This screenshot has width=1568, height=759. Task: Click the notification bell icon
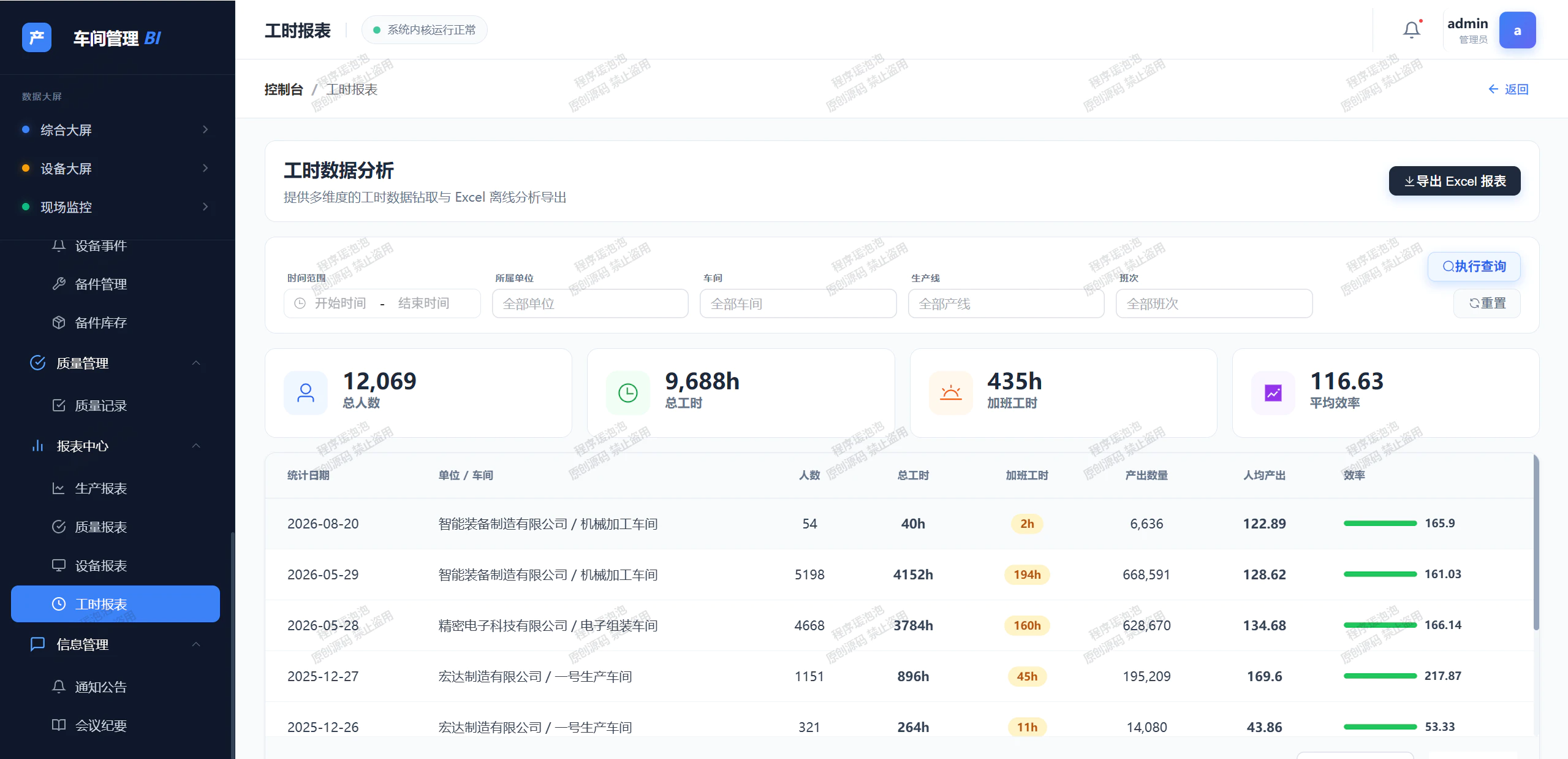1412,29
